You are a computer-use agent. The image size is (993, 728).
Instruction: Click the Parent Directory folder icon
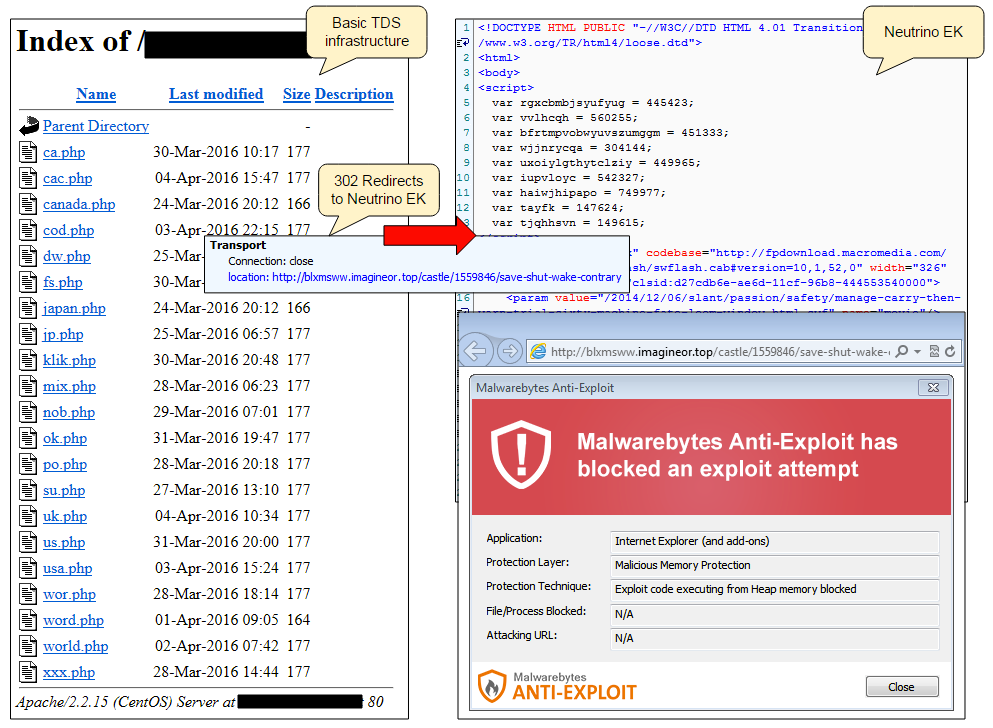[27, 126]
